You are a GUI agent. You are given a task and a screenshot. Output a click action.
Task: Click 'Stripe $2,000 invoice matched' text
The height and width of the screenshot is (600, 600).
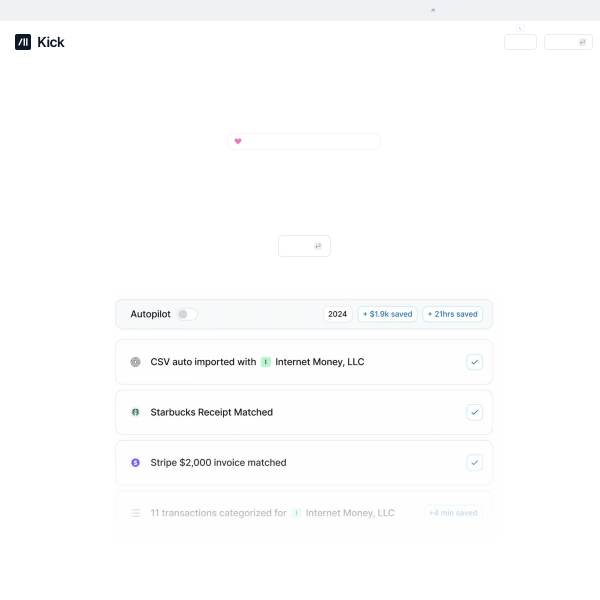218,463
